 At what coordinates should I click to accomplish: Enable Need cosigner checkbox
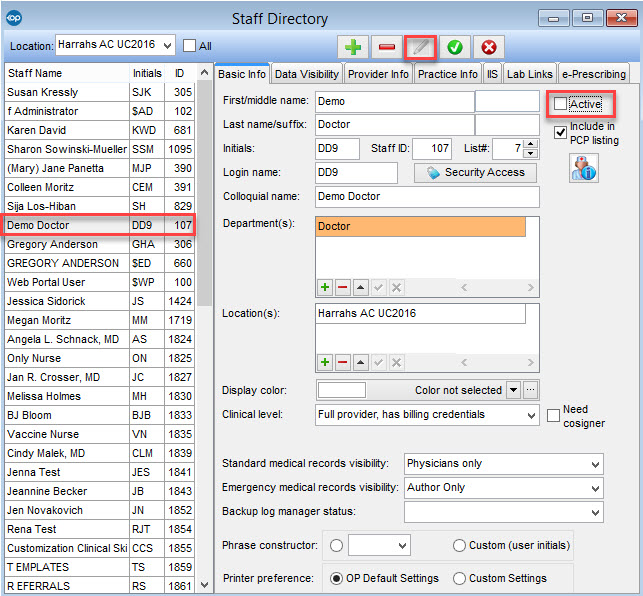(x=553, y=416)
